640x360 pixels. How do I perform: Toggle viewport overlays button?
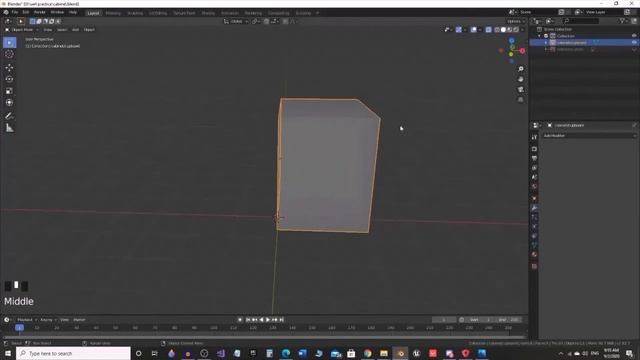pos(473,30)
